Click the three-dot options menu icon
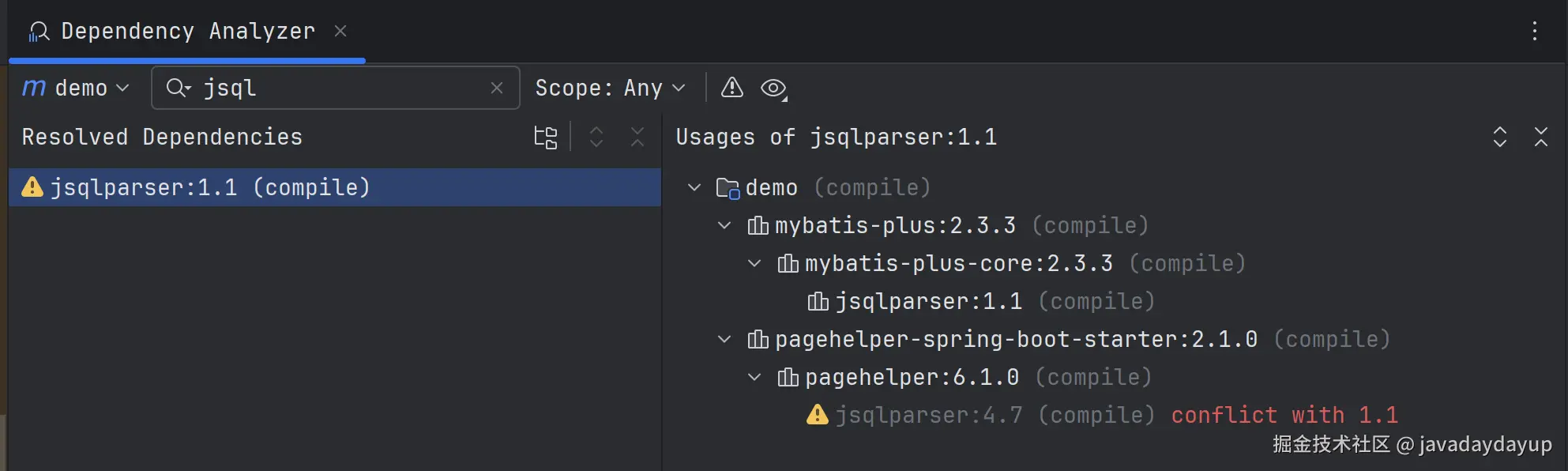This screenshot has width=1568, height=471. coord(1534,31)
